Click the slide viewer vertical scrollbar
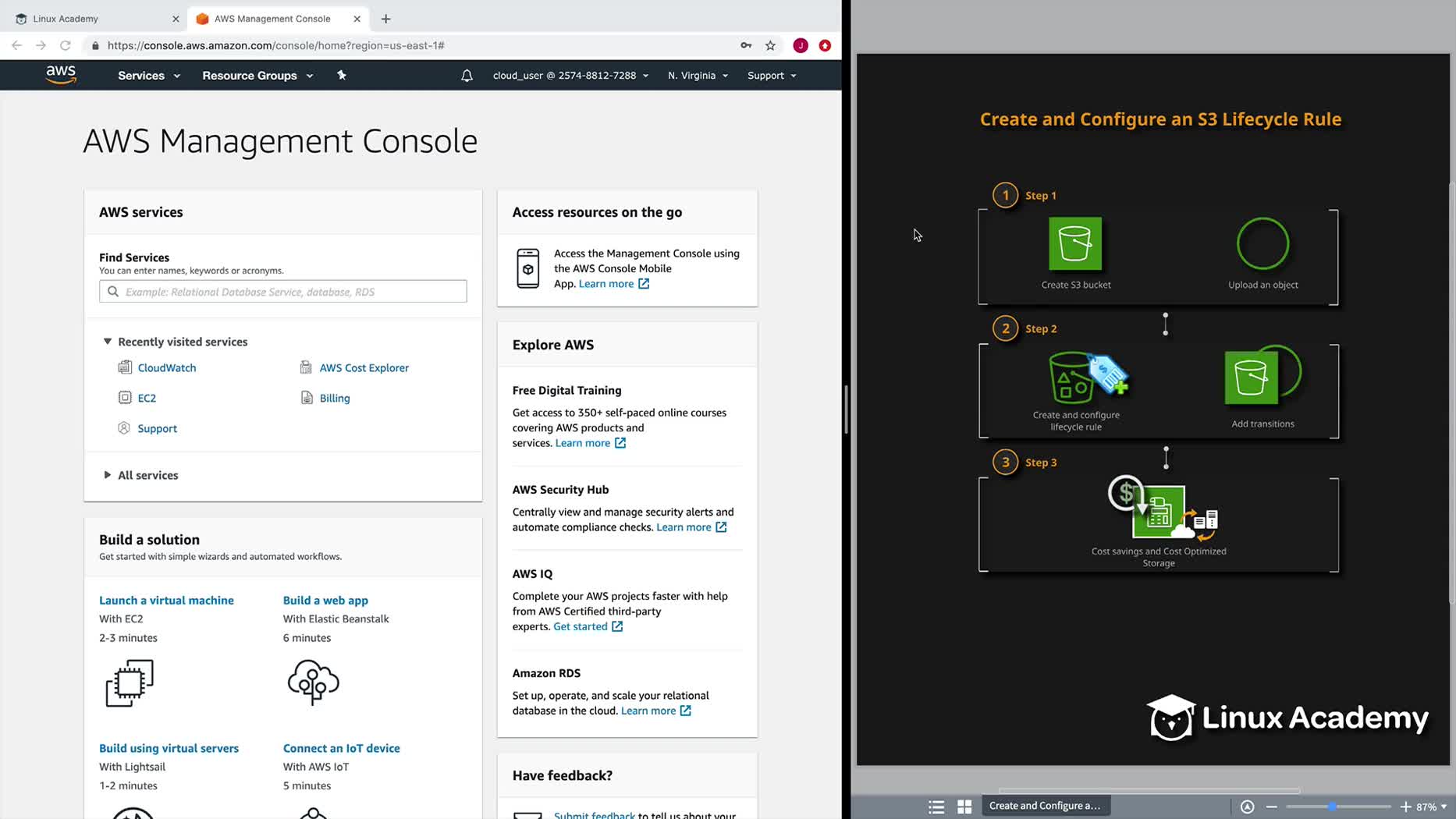This screenshot has width=1456, height=819. (1451, 392)
